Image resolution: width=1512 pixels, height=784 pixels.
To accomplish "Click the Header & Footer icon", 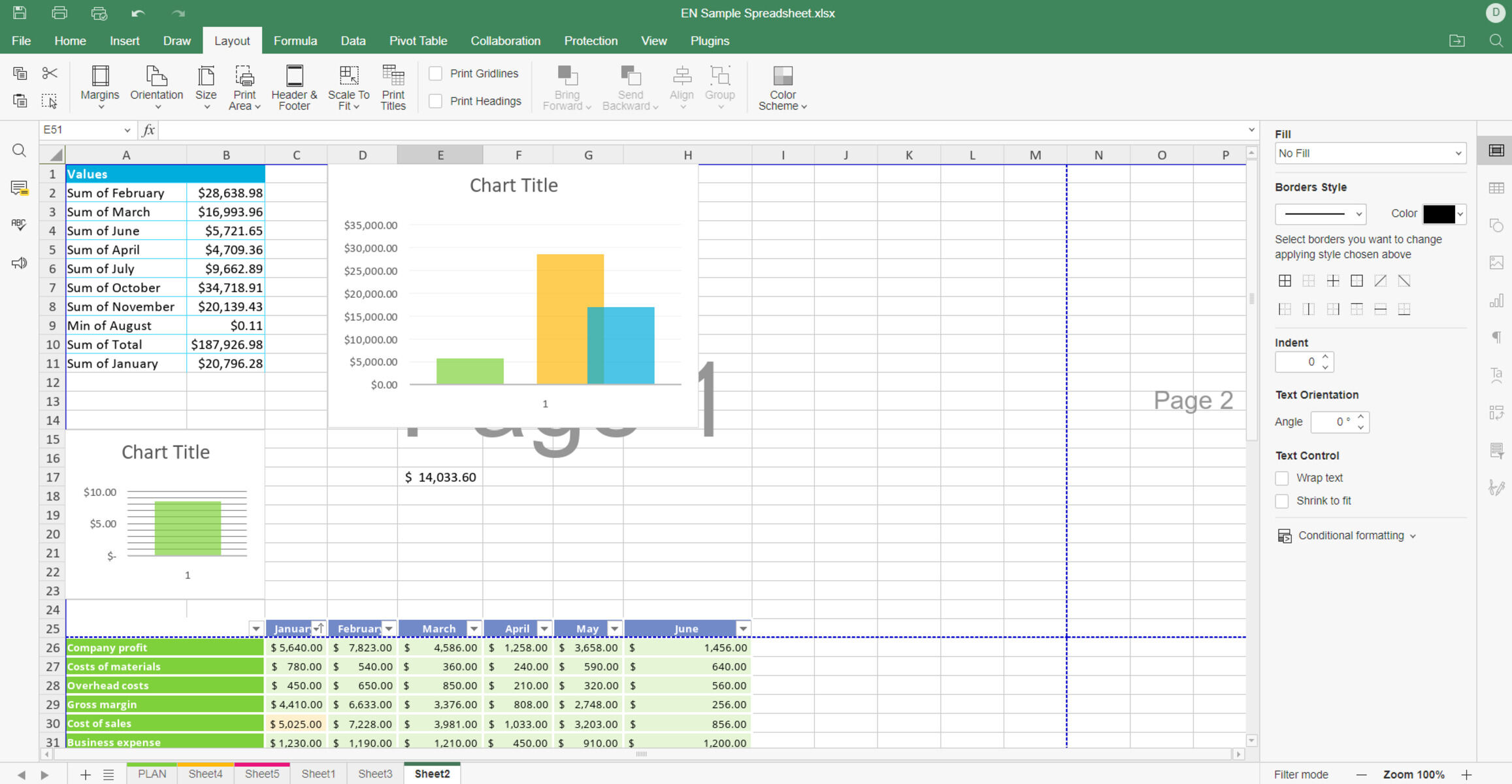I will click(x=295, y=88).
